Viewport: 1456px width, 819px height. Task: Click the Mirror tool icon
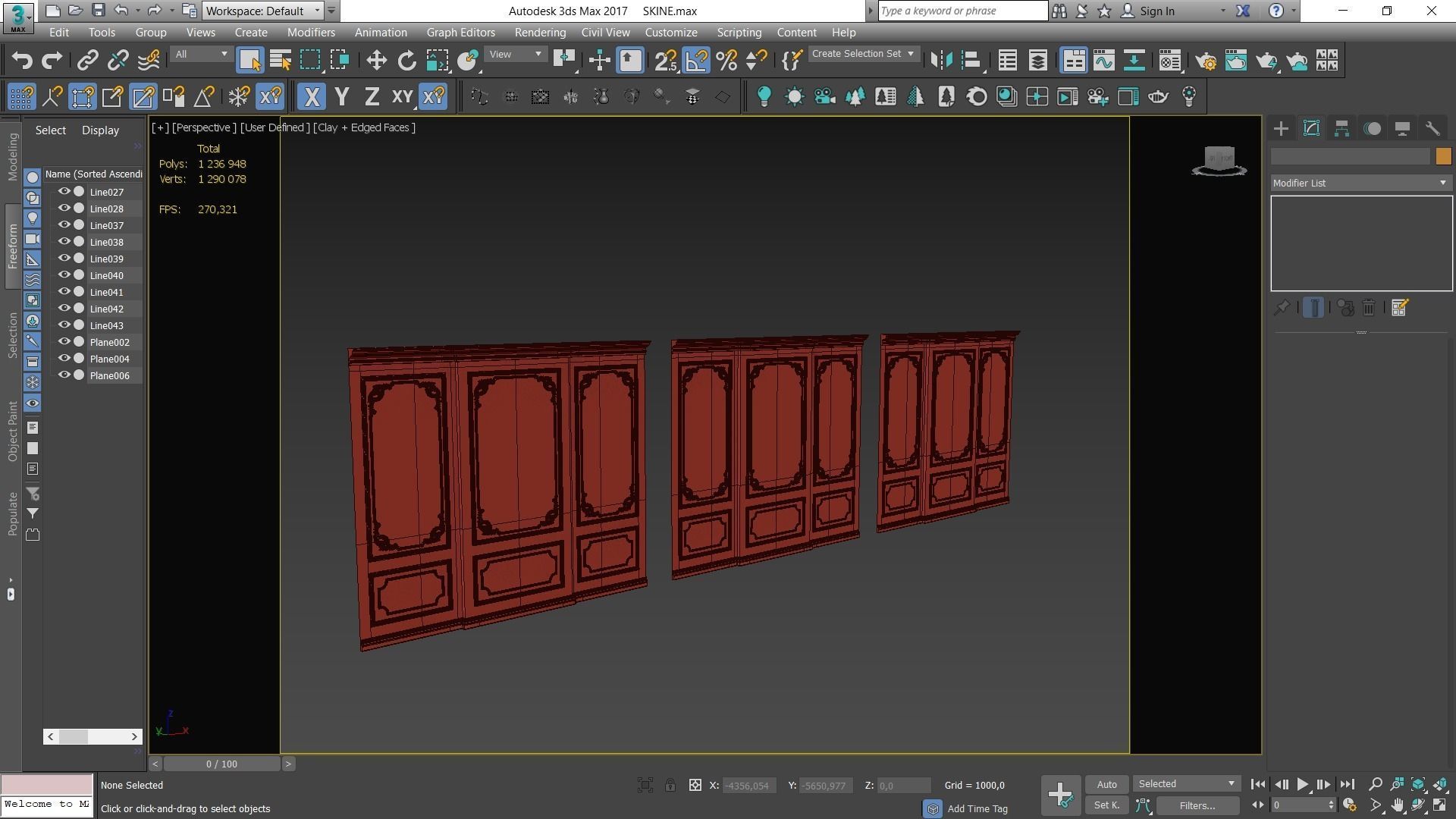pos(941,61)
